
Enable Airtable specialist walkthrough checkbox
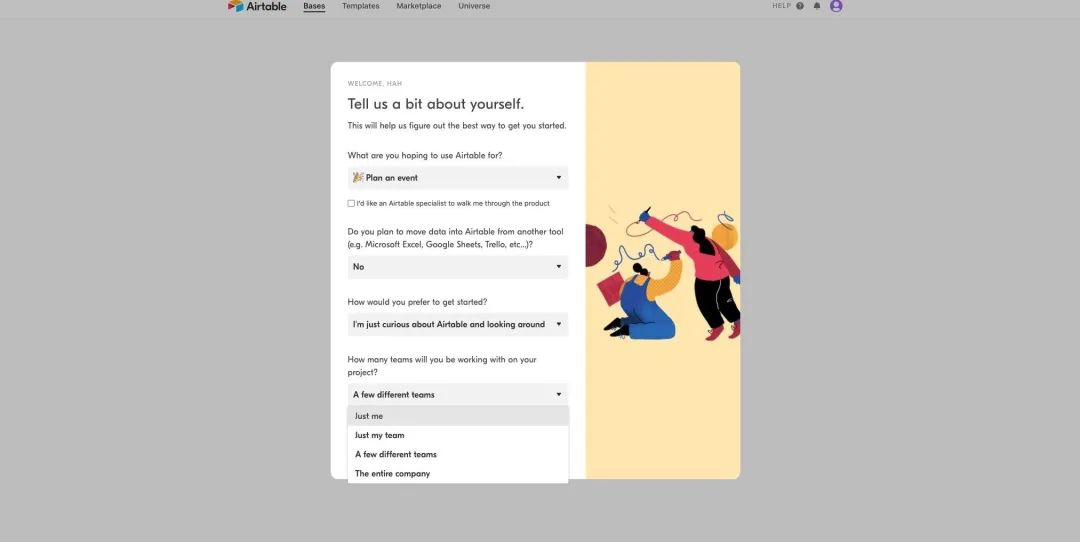pyautogui.click(x=351, y=203)
